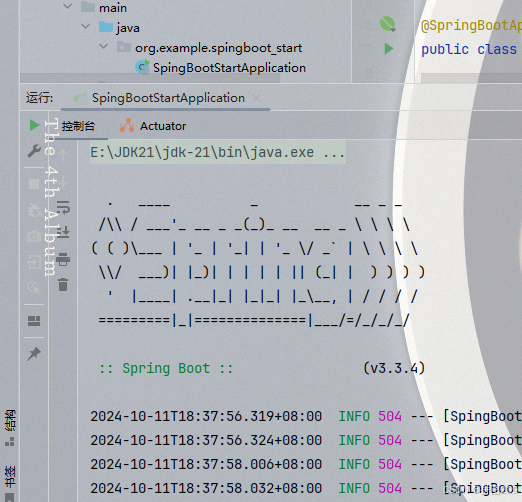Click the SpingBootStartApplication class icon in the tree
Image resolution: width=522 pixels, height=502 pixels.
[x=142, y=67]
